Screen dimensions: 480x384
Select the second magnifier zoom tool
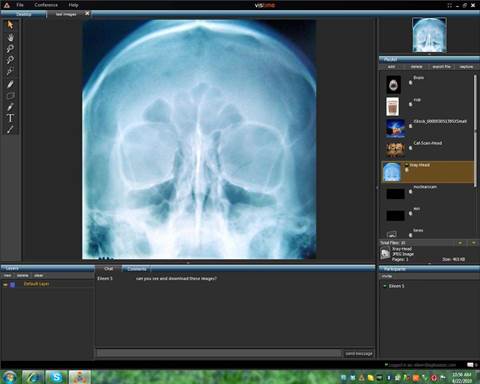pyautogui.click(x=10, y=60)
